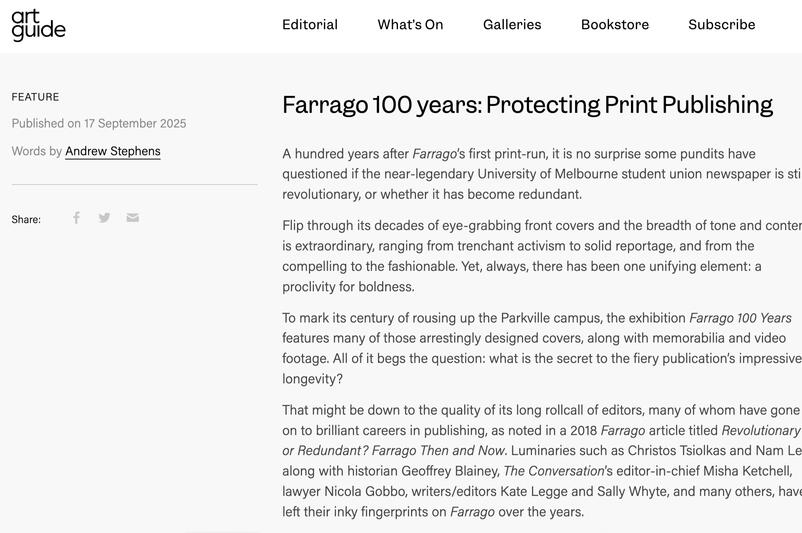Click 'Published on 17 September 2025' text
Image resolution: width=802 pixels, height=533 pixels.
coord(99,123)
